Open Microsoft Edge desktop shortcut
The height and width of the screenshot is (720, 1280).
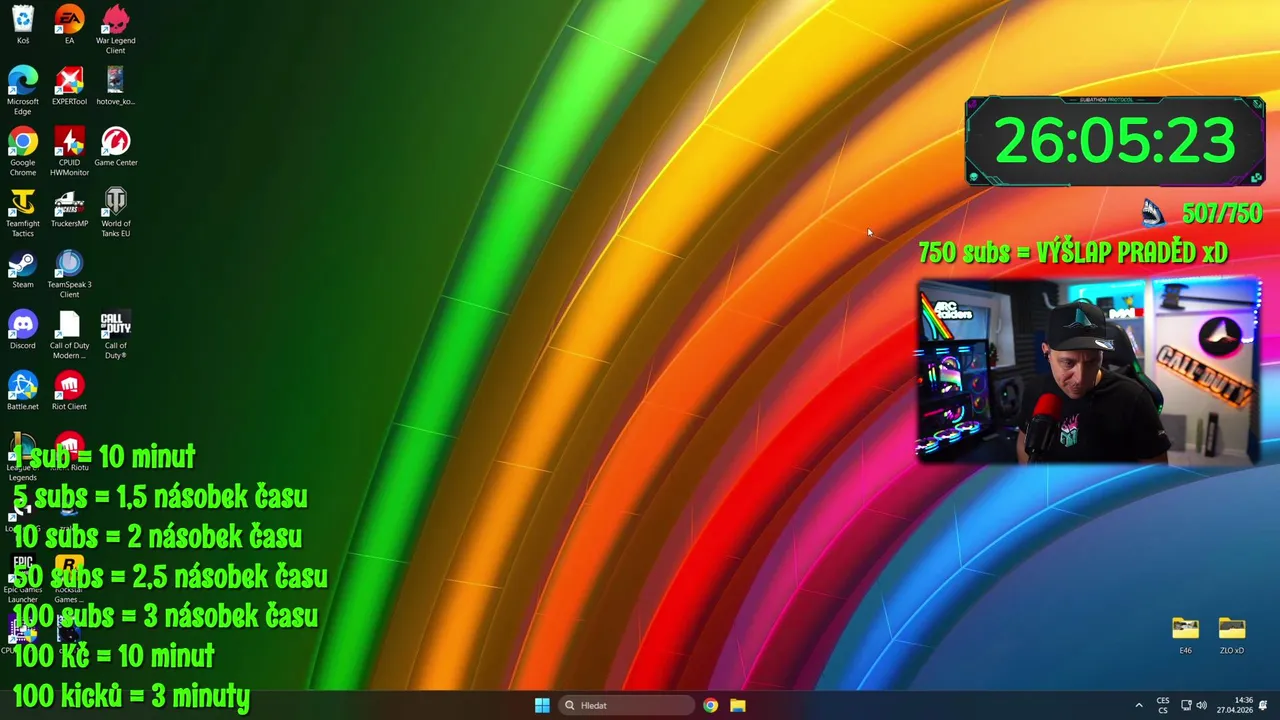[23, 91]
